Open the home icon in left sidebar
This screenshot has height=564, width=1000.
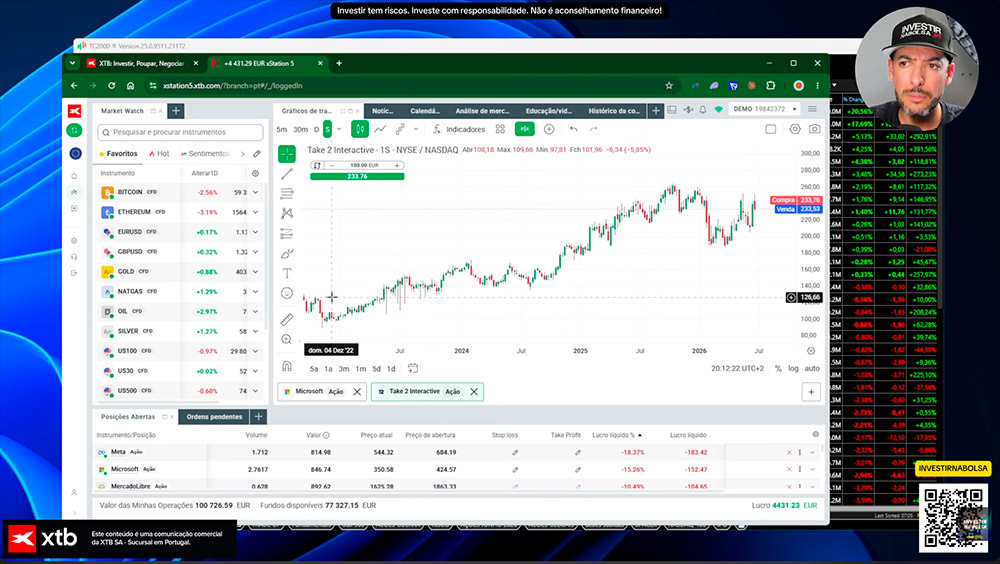75,175
